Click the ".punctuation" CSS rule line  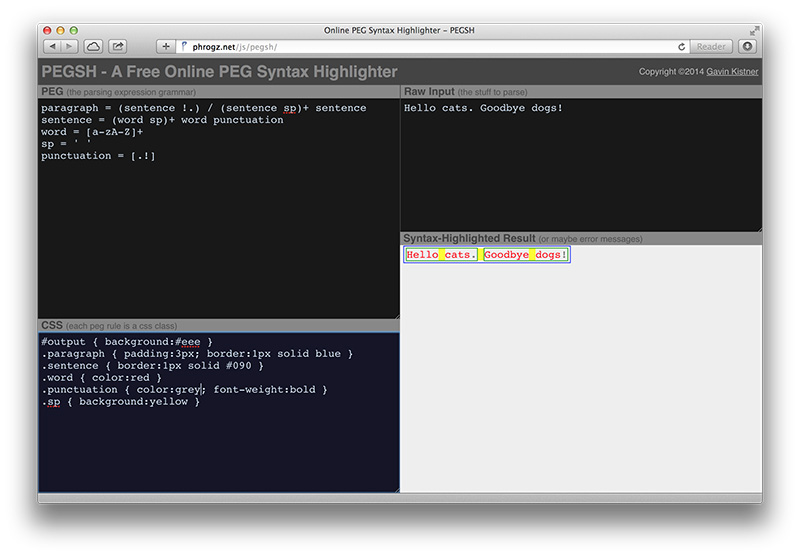pyautogui.click(x=184, y=390)
